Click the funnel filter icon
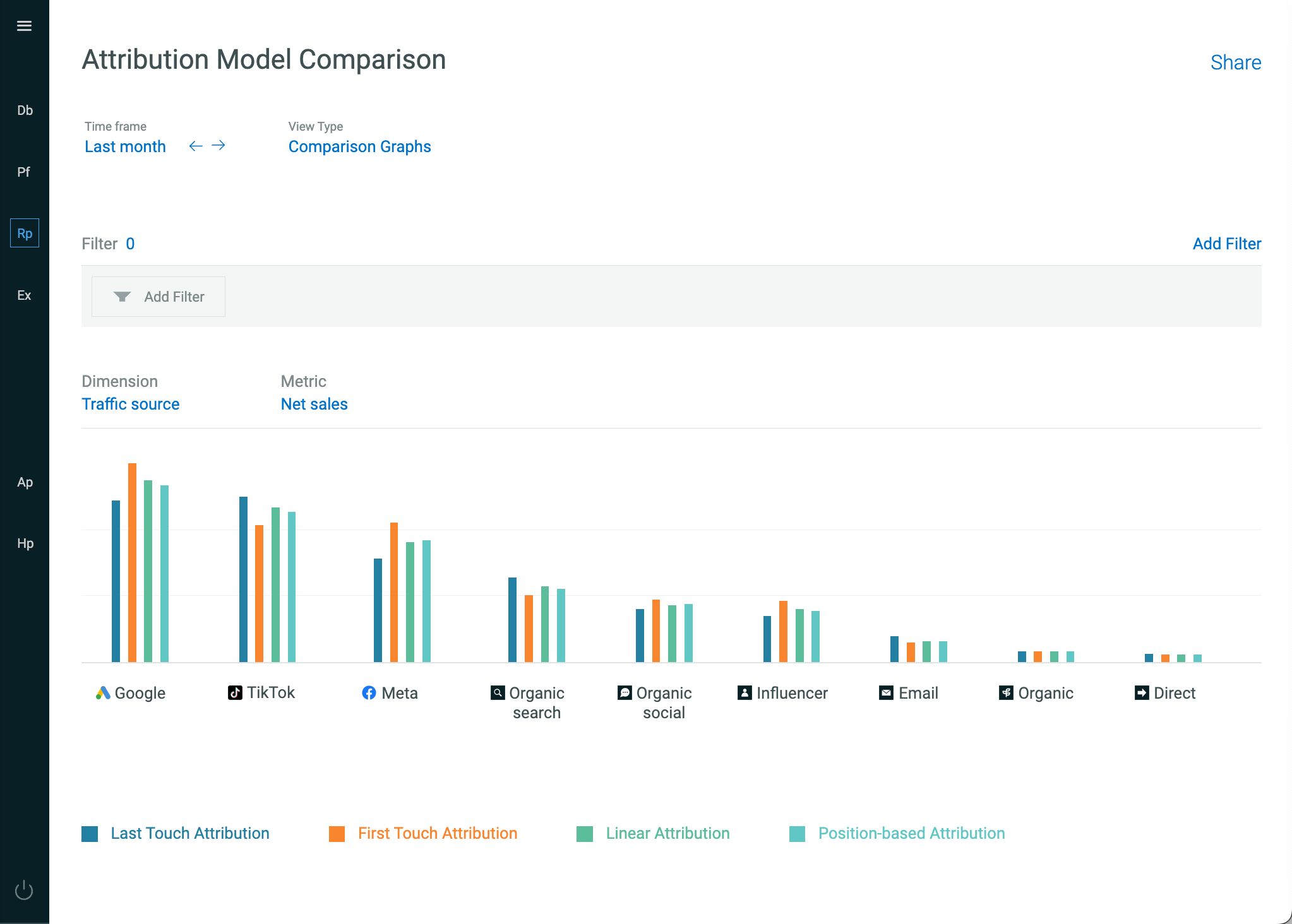This screenshot has width=1292, height=924. [122, 297]
